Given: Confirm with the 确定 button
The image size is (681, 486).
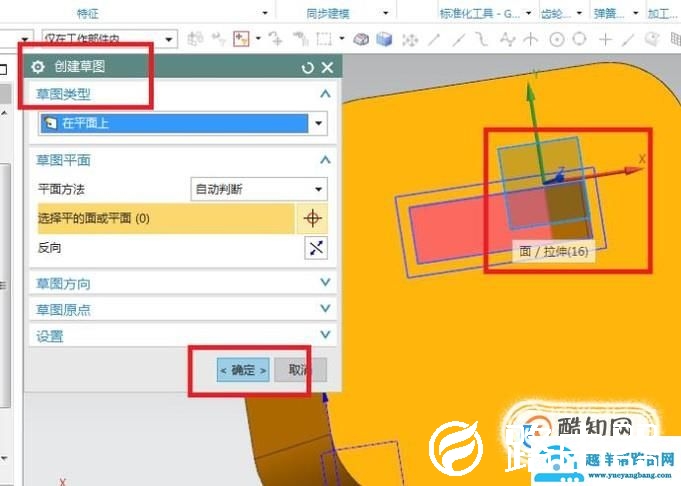Looking at the screenshot, I should click(x=243, y=370).
